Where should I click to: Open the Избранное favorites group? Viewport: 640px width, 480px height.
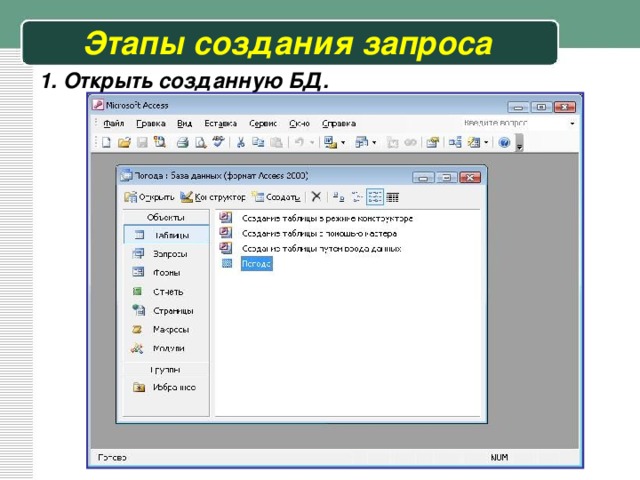(x=166, y=387)
